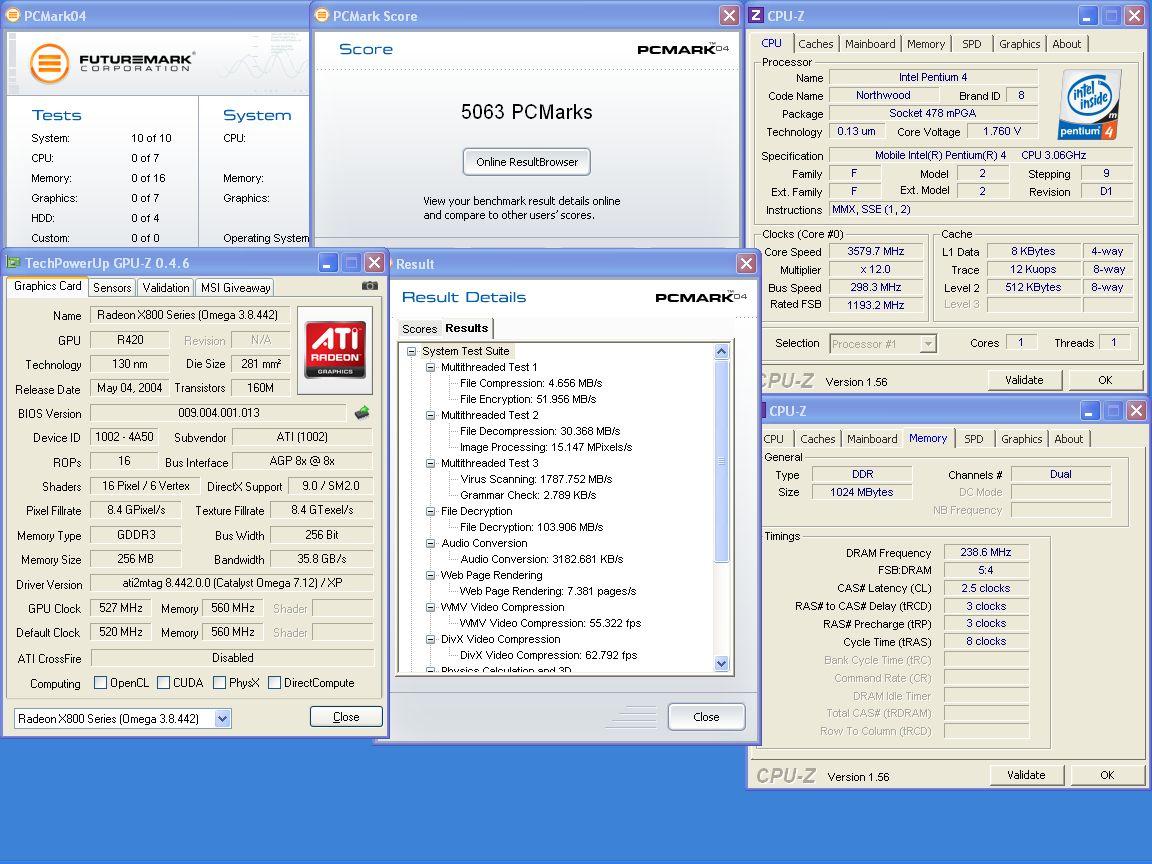Click the Futuremark Corporation logo

[112, 63]
